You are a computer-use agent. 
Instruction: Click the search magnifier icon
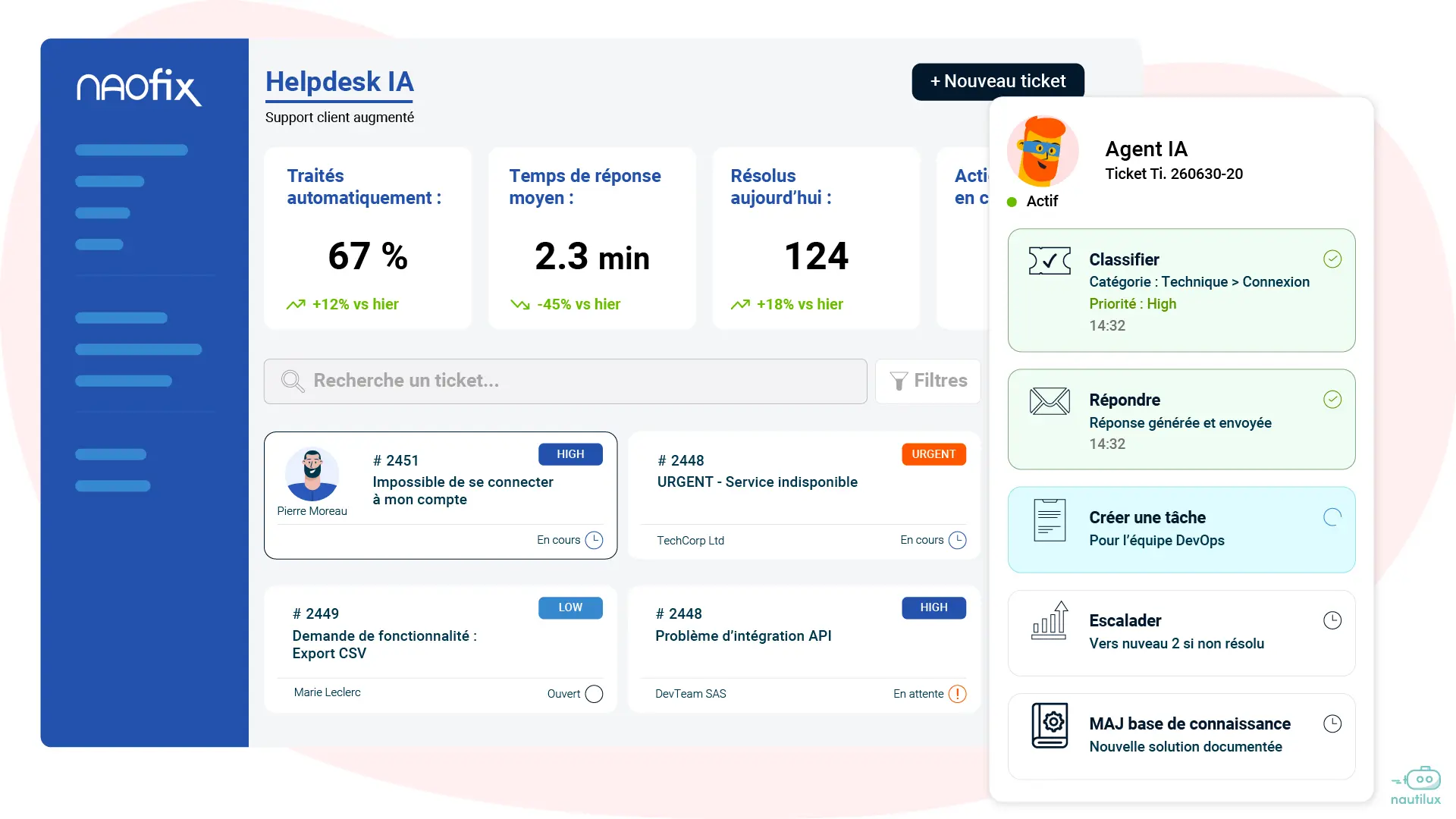tap(292, 381)
